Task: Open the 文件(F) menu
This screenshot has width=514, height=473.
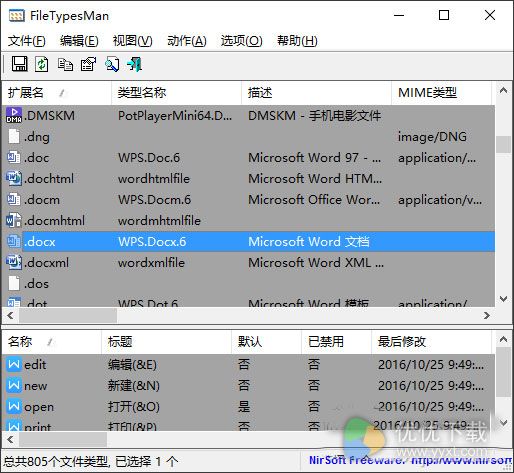Action: tap(27, 41)
